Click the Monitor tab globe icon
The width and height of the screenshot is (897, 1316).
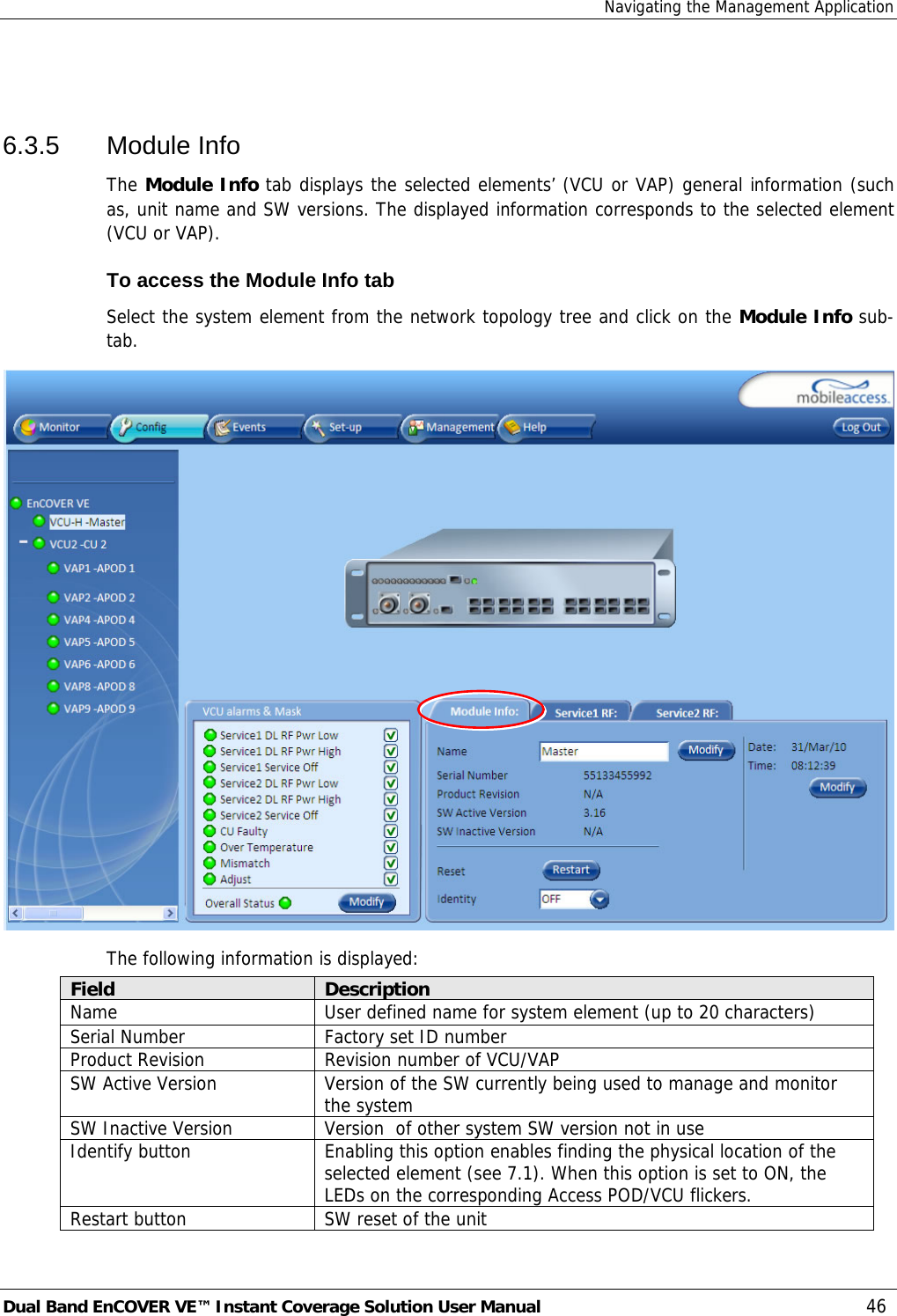[29, 427]
